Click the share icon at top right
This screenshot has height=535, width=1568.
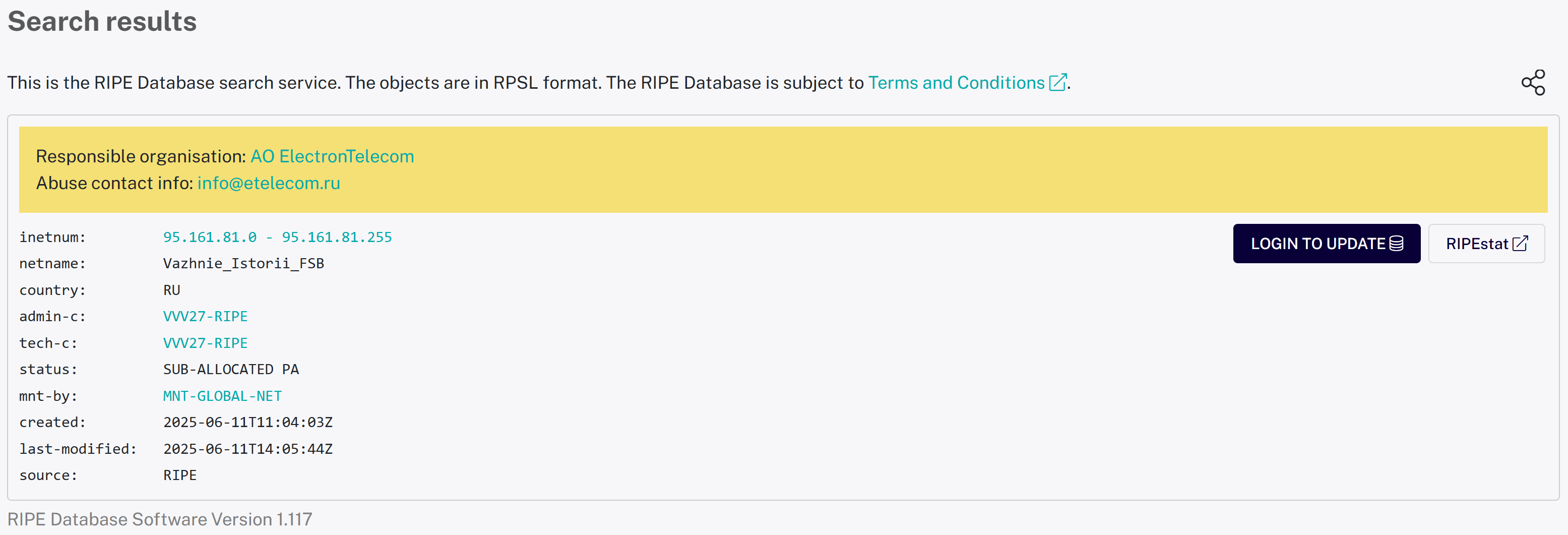[1533, 82]
